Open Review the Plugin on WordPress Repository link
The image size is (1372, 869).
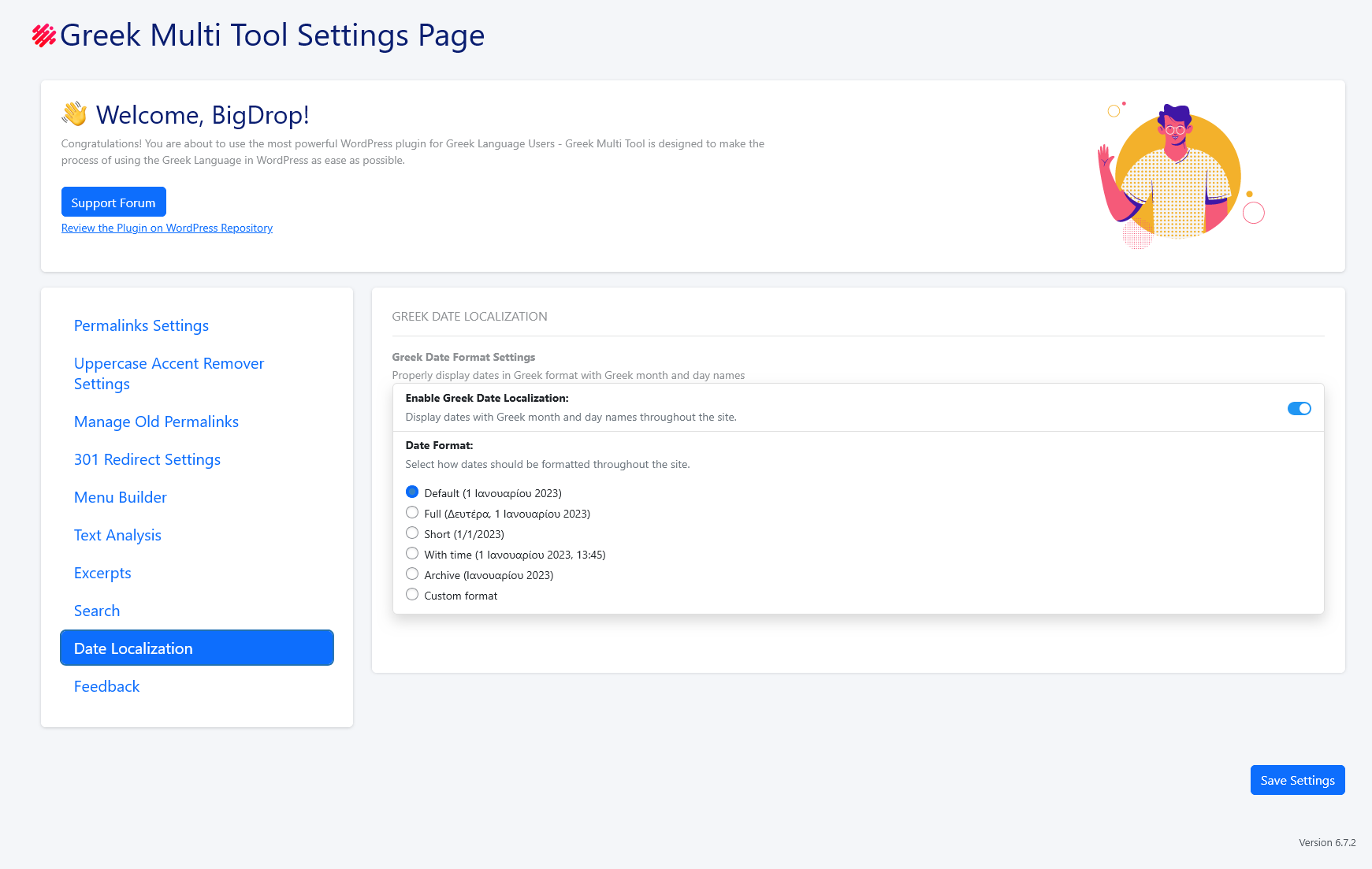[x=167, y=228]
